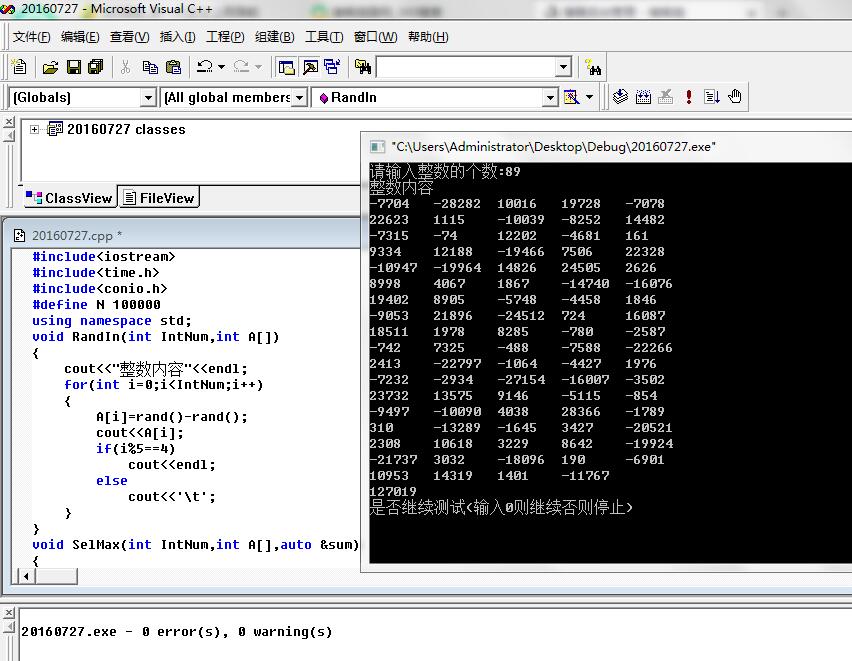Click the console prompt 是否继续测试 line
Image resolution: width=852 pixels, height=661 pixels.
(501, 508)
